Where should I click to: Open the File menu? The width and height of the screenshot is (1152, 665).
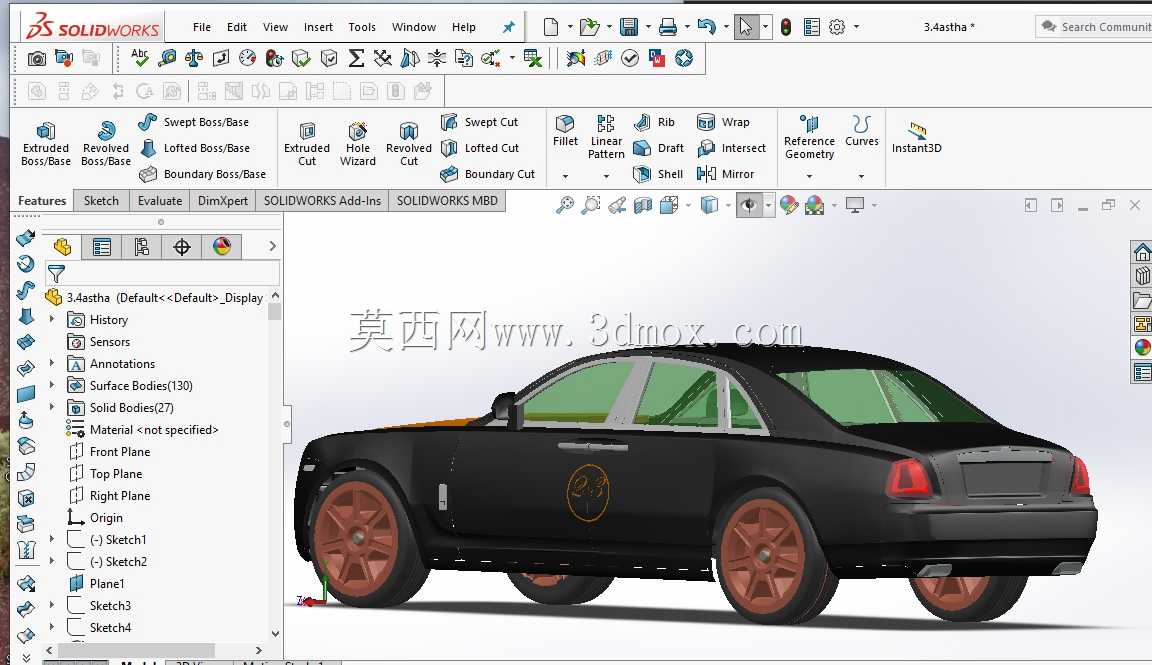[x=201, y=27]
